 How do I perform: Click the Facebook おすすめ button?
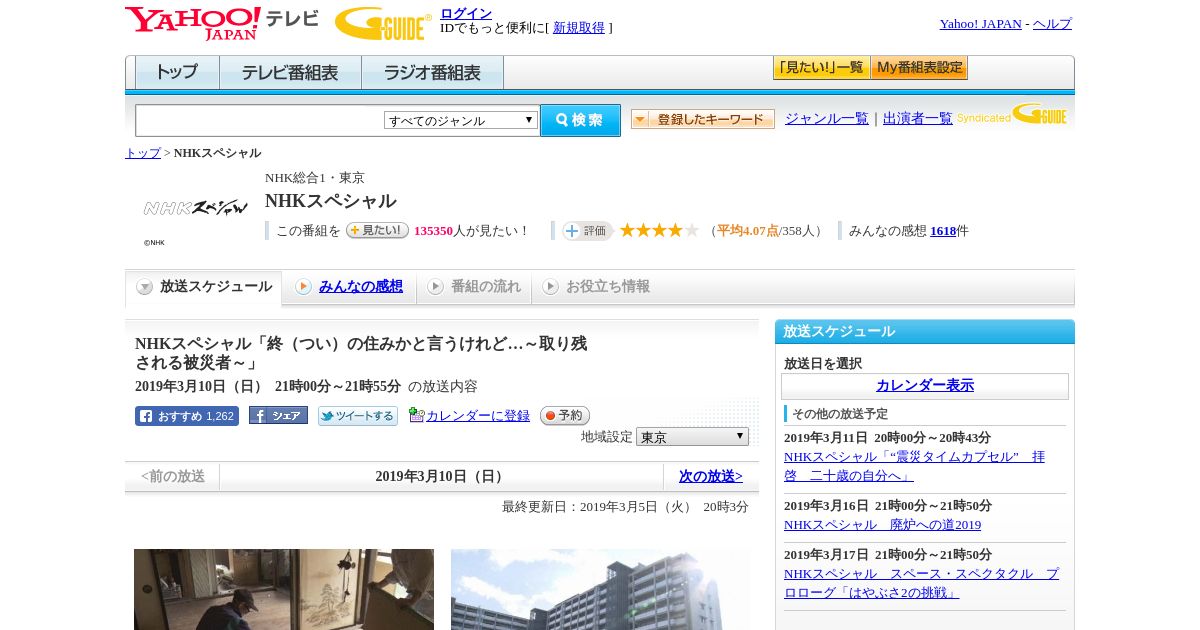[187, 416]
